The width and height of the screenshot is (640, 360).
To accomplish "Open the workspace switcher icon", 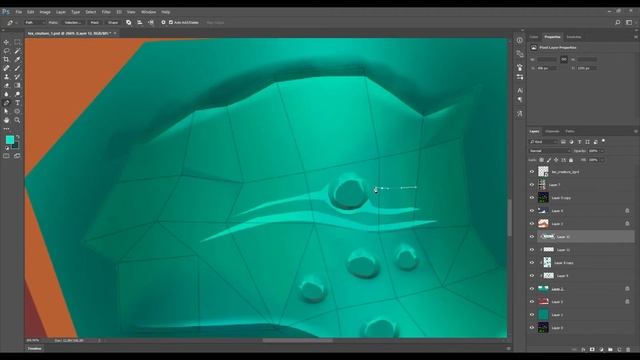I will [x=629, y=22].
